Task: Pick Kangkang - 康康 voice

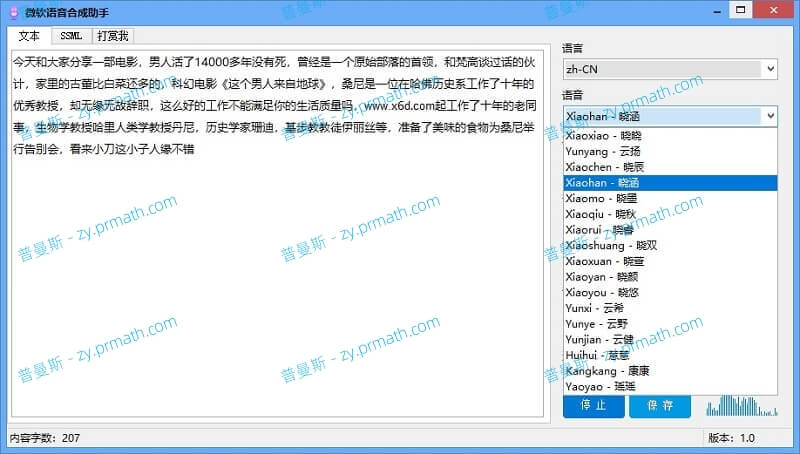Action: pos(670,371)
